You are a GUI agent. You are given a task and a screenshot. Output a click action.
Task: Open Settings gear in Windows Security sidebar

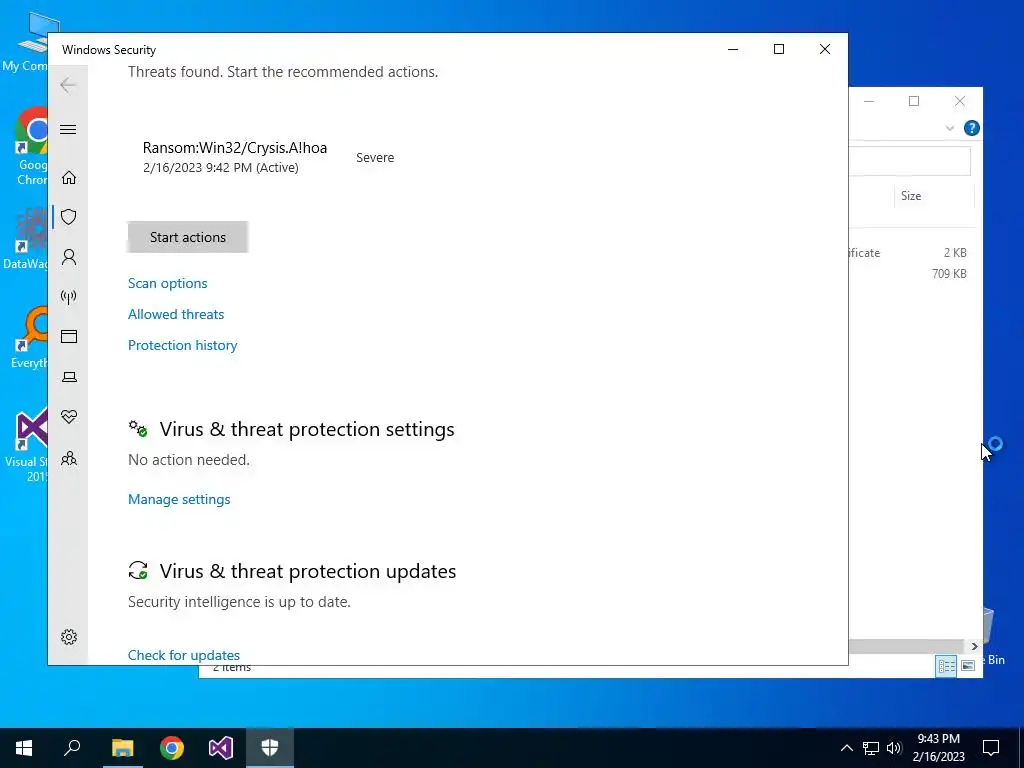[69, 637]
